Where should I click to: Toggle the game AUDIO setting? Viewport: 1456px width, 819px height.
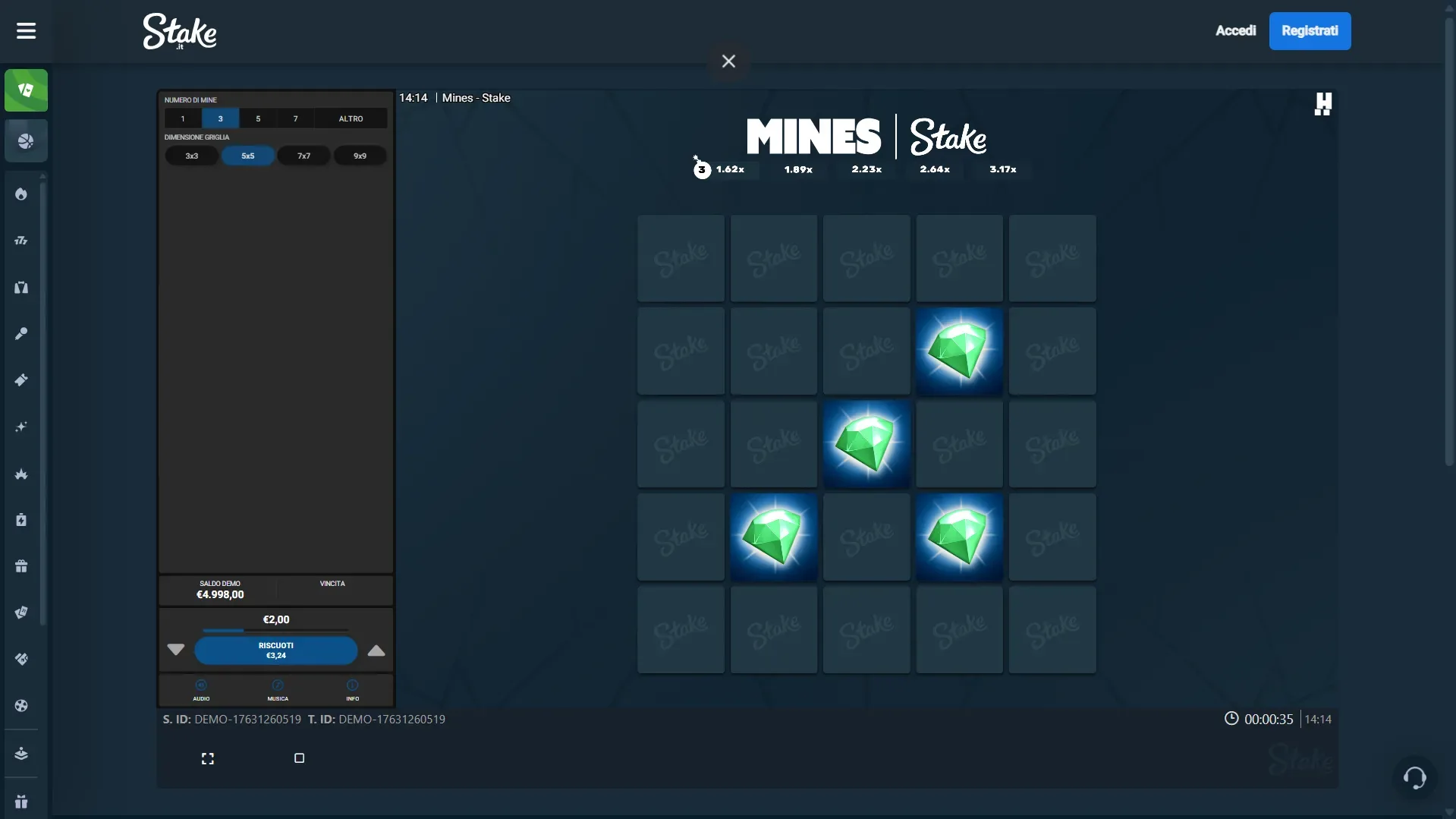pos(200,690)
